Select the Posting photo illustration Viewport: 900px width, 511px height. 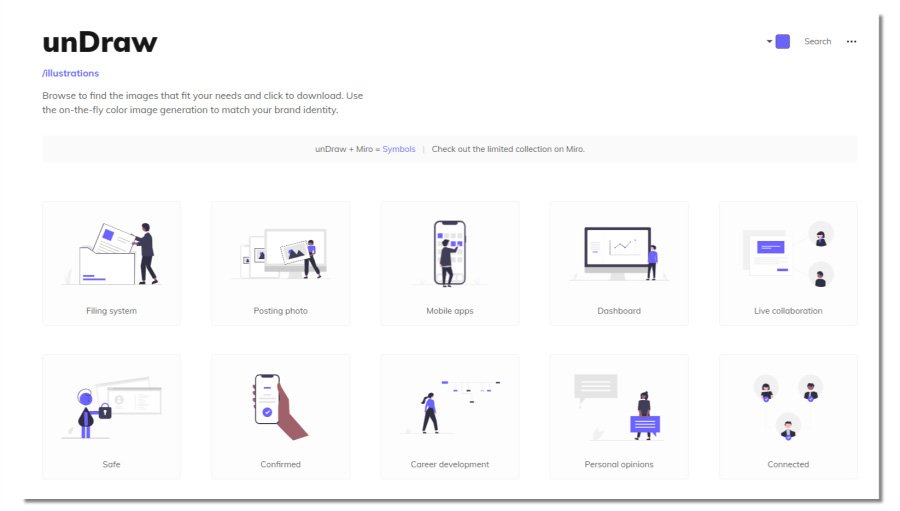281,264
